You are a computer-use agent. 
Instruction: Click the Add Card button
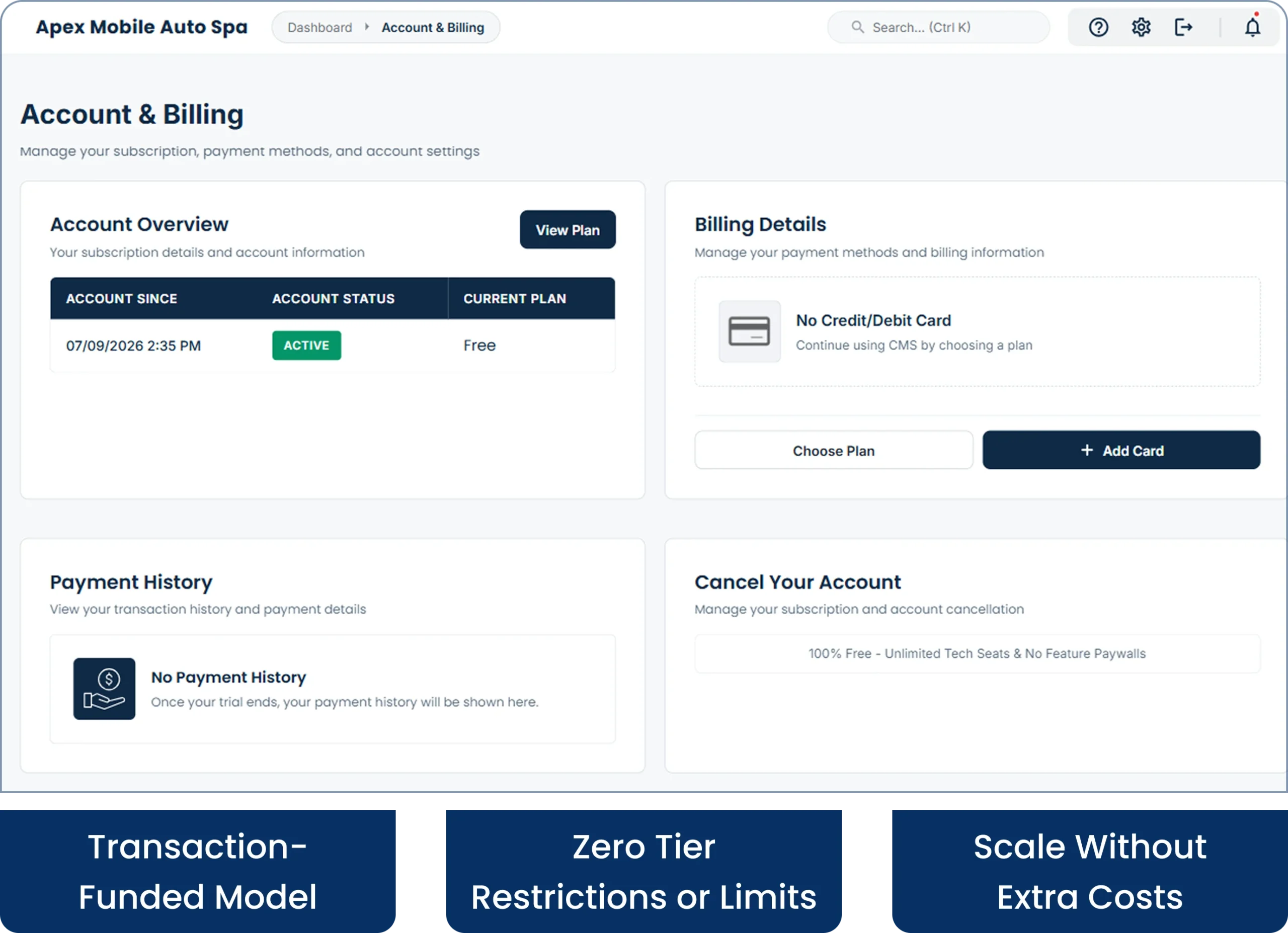1121,450
